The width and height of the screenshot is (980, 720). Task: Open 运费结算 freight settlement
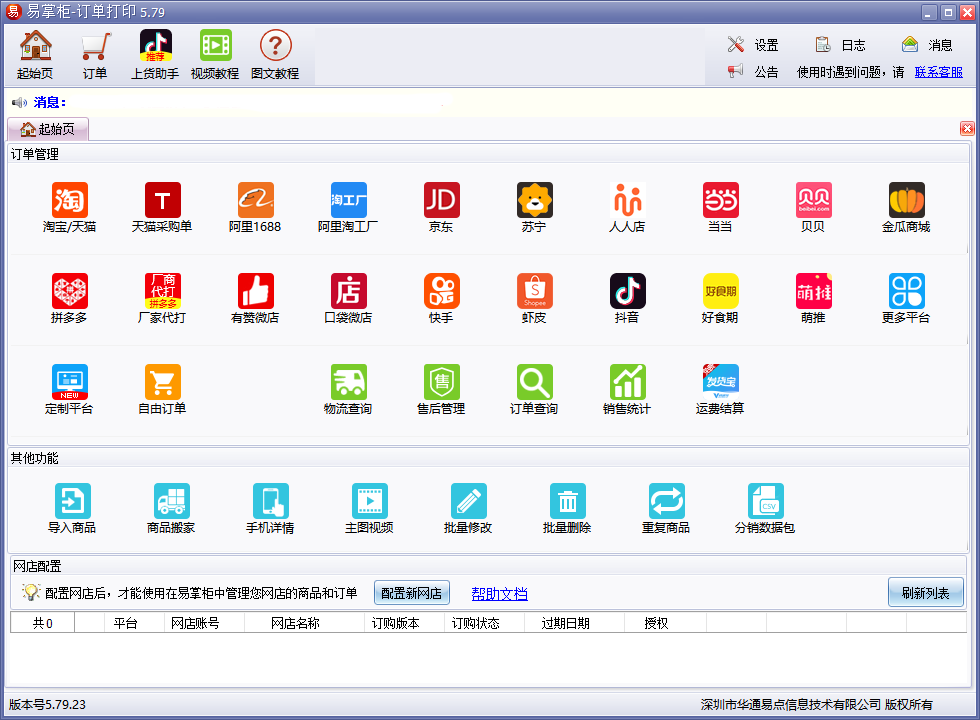click(x=721, y=389)
